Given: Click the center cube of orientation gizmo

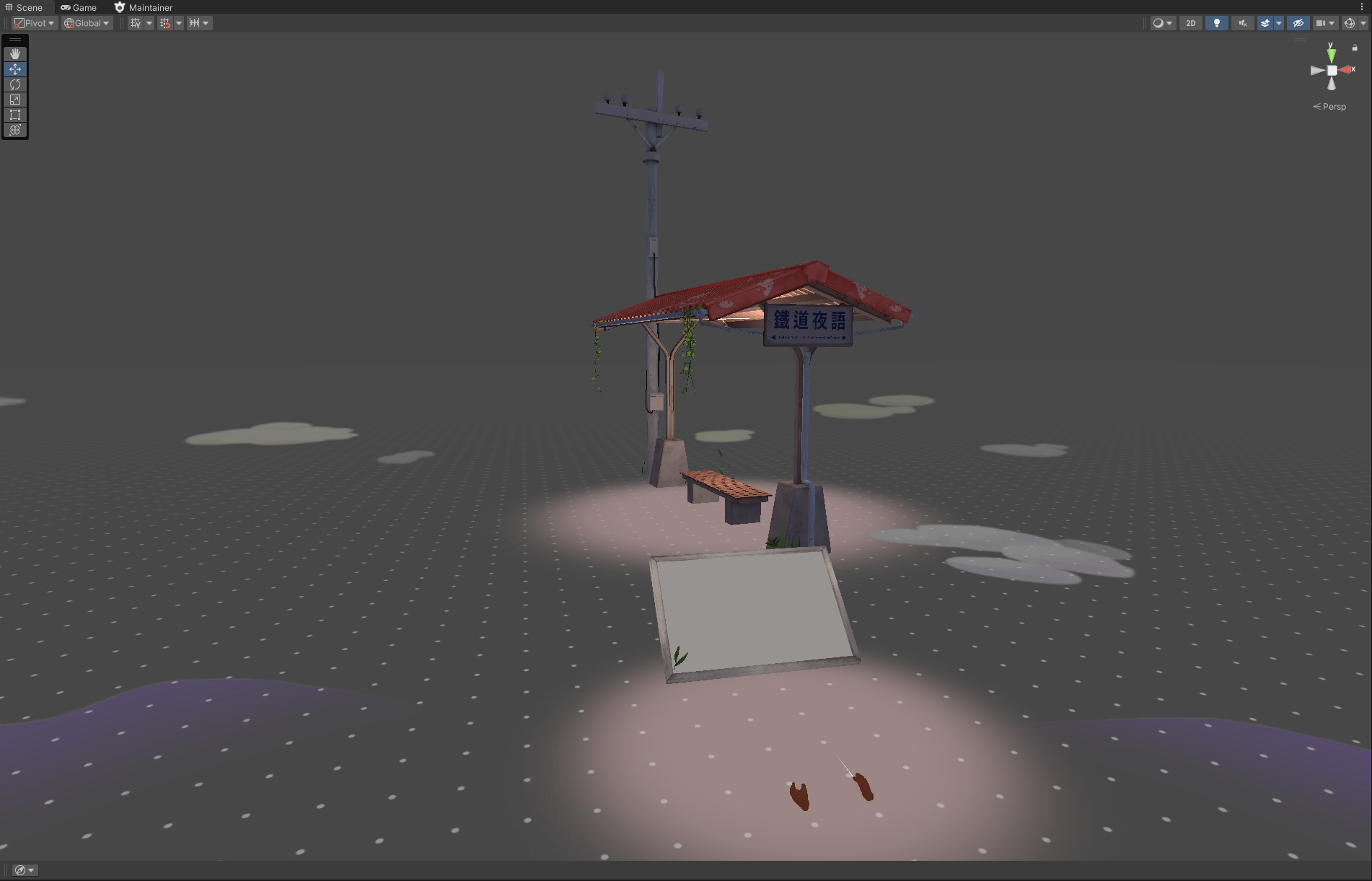Looking at the screenshot, I should click(1332, 70).
